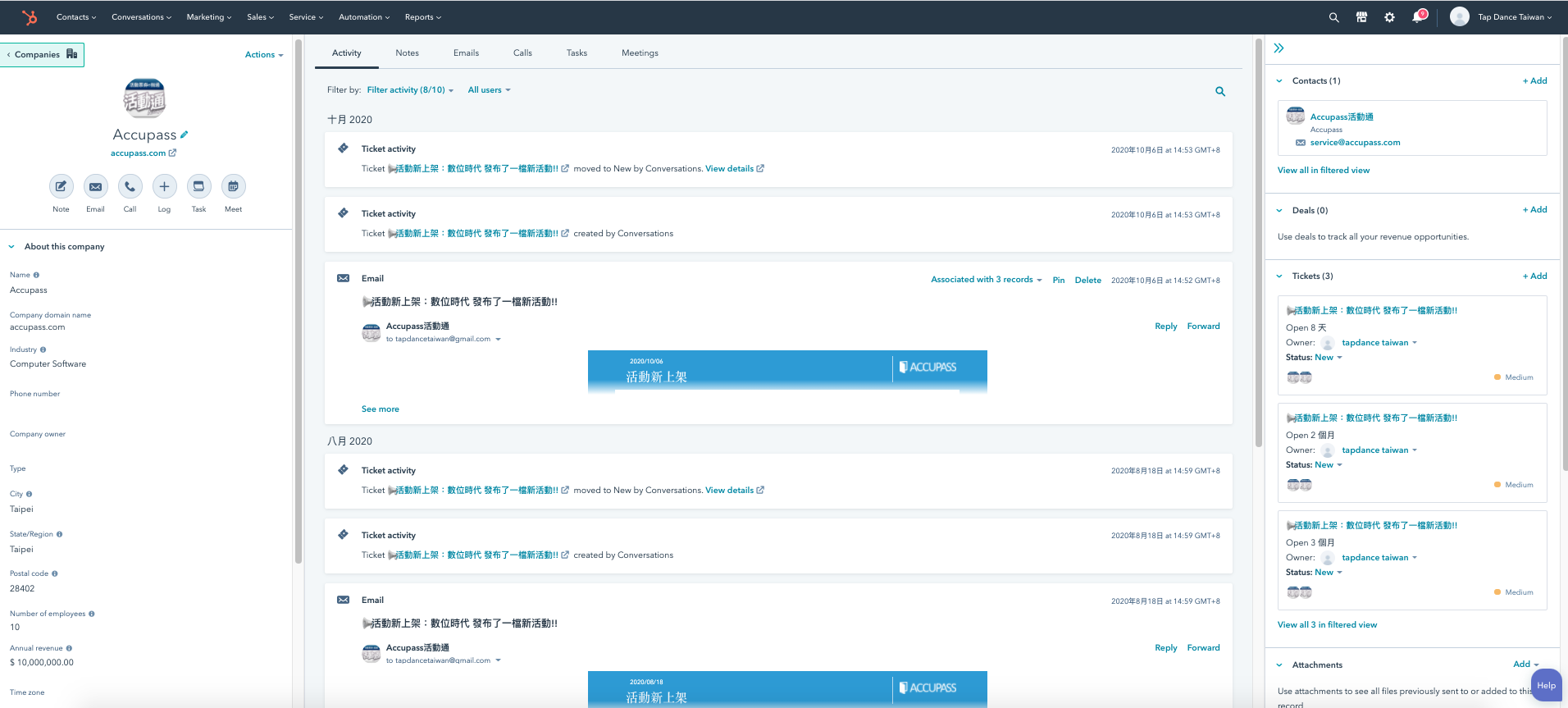Image resolution: width=1568 pixels, height=708 pixels.
Task: Open the search magnifier in top navigation
Action: tap(1334, 17)
